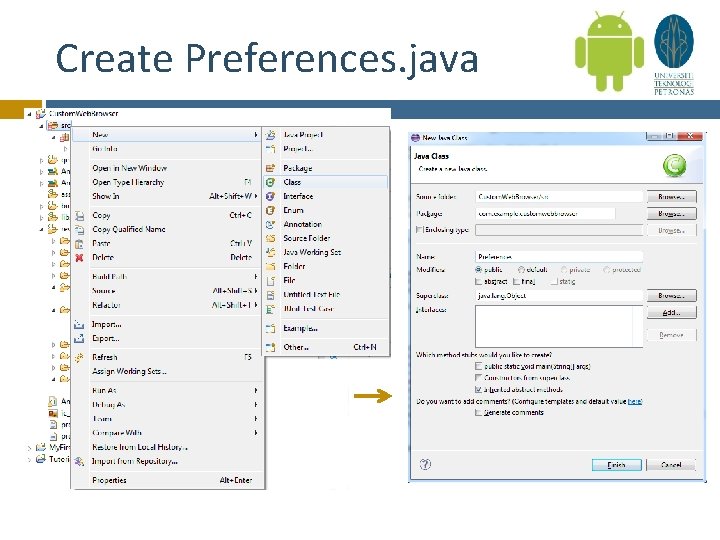The height and width of the screenshot is (540, 720).
Task: Select Java Project icon in New submenu
Action: coord(270,135)
